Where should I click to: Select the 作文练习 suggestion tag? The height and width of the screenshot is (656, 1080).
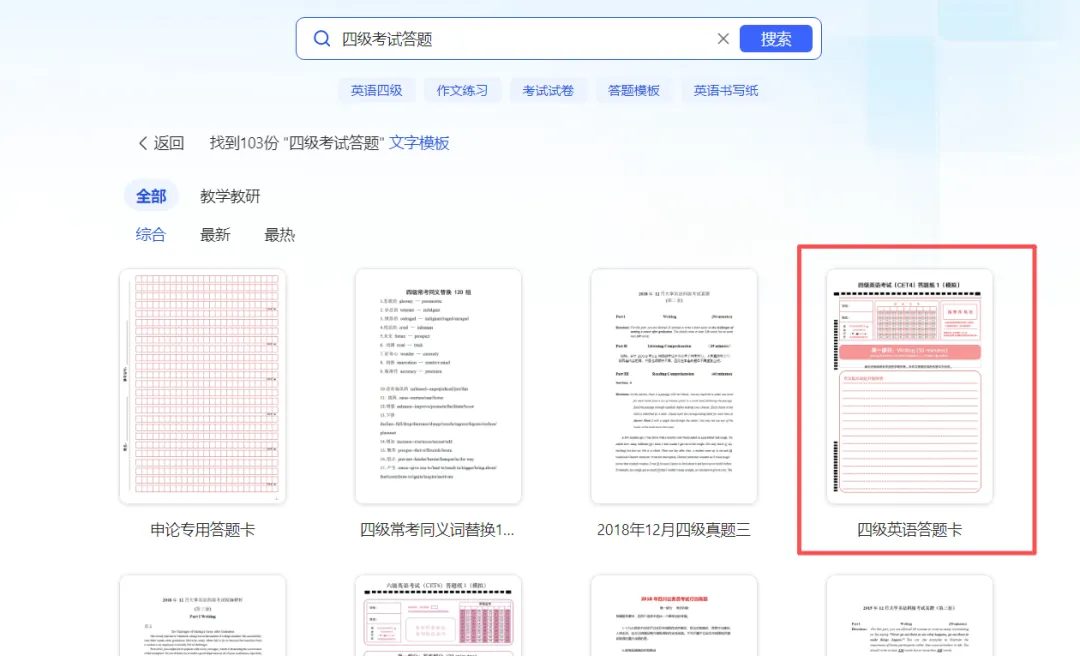pos(462,90)
